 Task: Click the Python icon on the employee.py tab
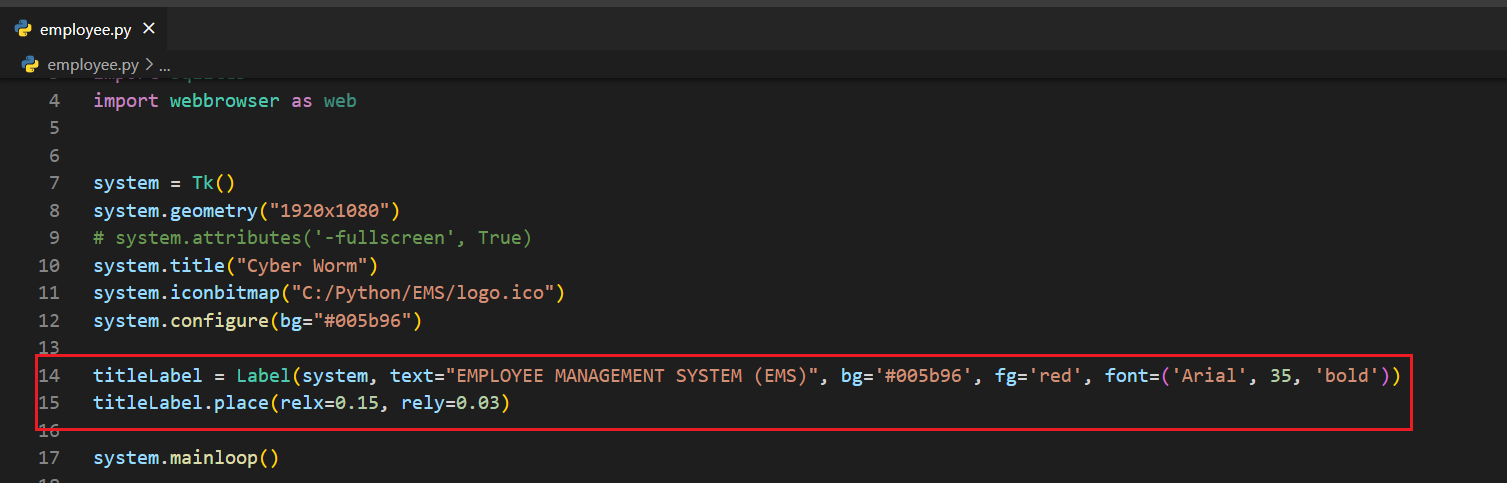click(x=23, y=29)
